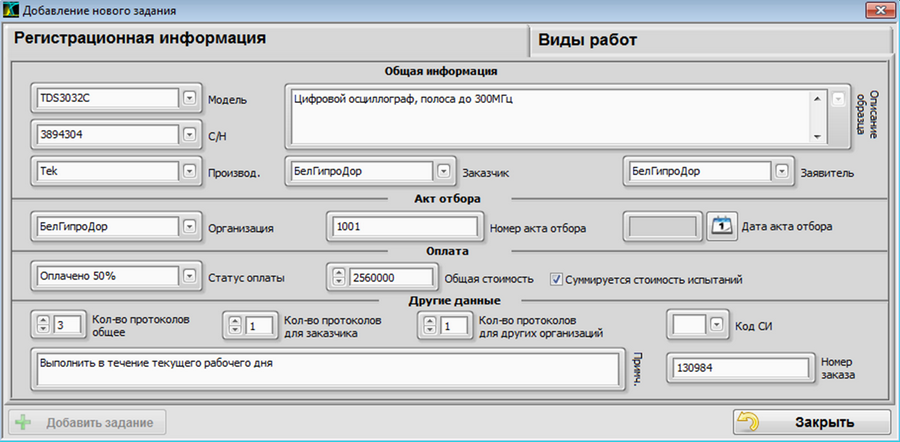900x442 pixels.
Task: Switch to Виды работ tab
Action: click(x=709, y=40)
